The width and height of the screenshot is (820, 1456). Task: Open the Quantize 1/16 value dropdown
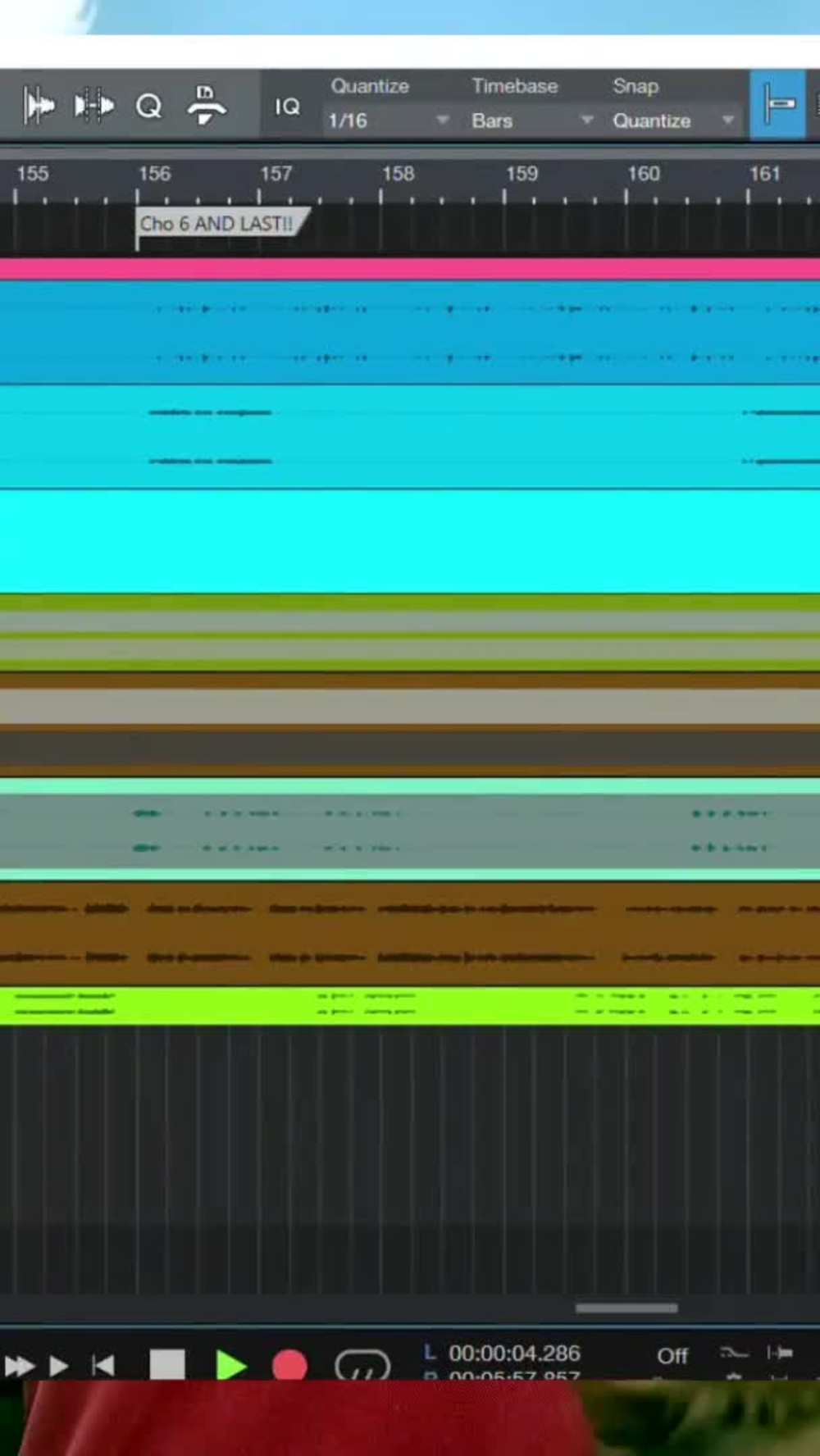tap(388, 121)
